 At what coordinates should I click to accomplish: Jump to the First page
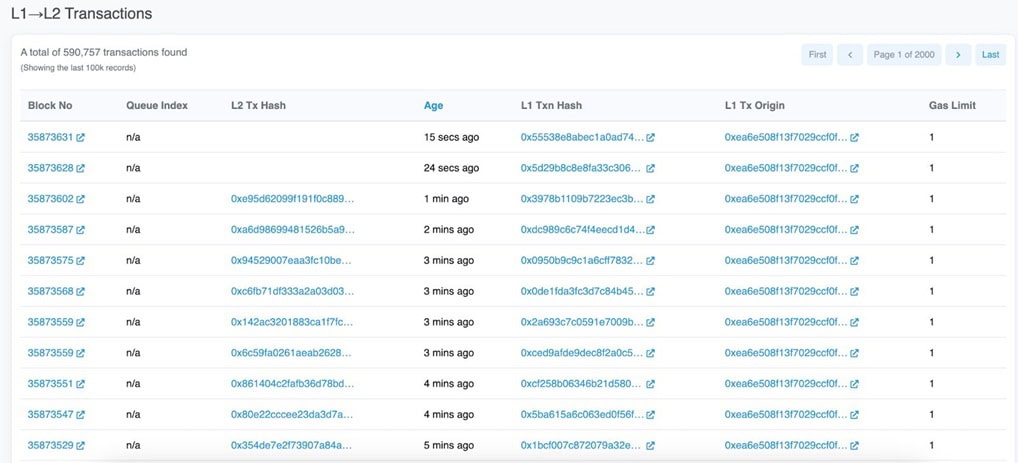(817, 55)
